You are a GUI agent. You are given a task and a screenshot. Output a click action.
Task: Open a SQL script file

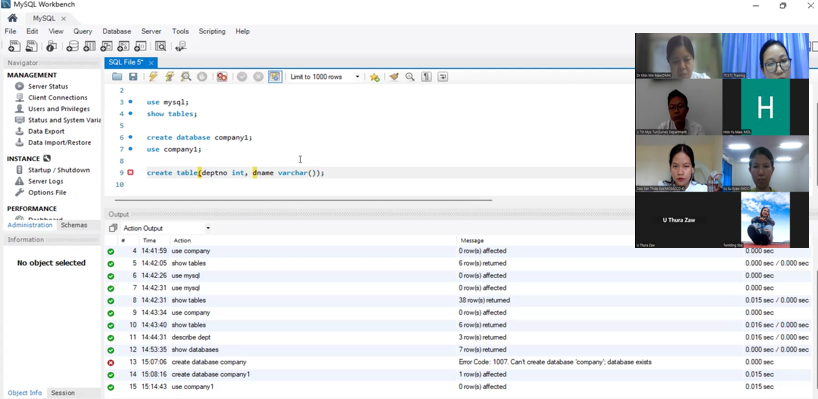pyautogui.click(x=117, y=77)
